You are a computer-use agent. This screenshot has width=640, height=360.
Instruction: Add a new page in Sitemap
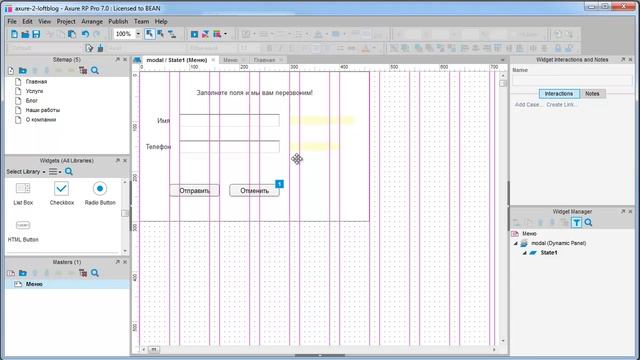(11, 71)
